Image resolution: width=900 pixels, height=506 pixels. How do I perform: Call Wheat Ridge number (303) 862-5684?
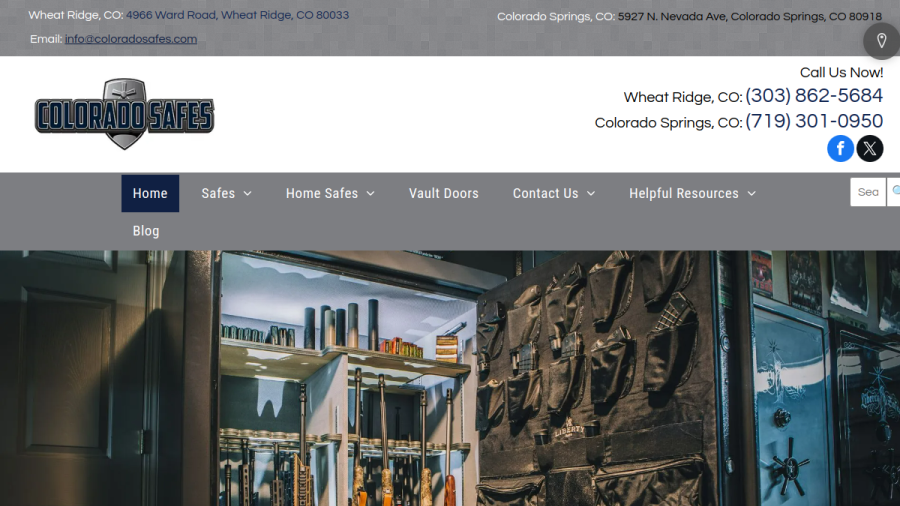(814, 95)
